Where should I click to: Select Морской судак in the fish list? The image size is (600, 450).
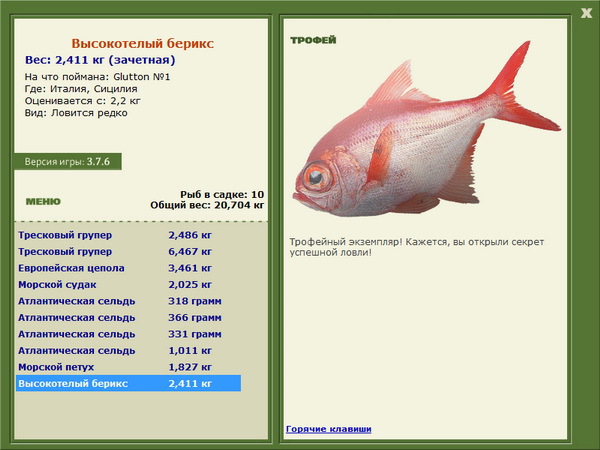pos(129,284)
